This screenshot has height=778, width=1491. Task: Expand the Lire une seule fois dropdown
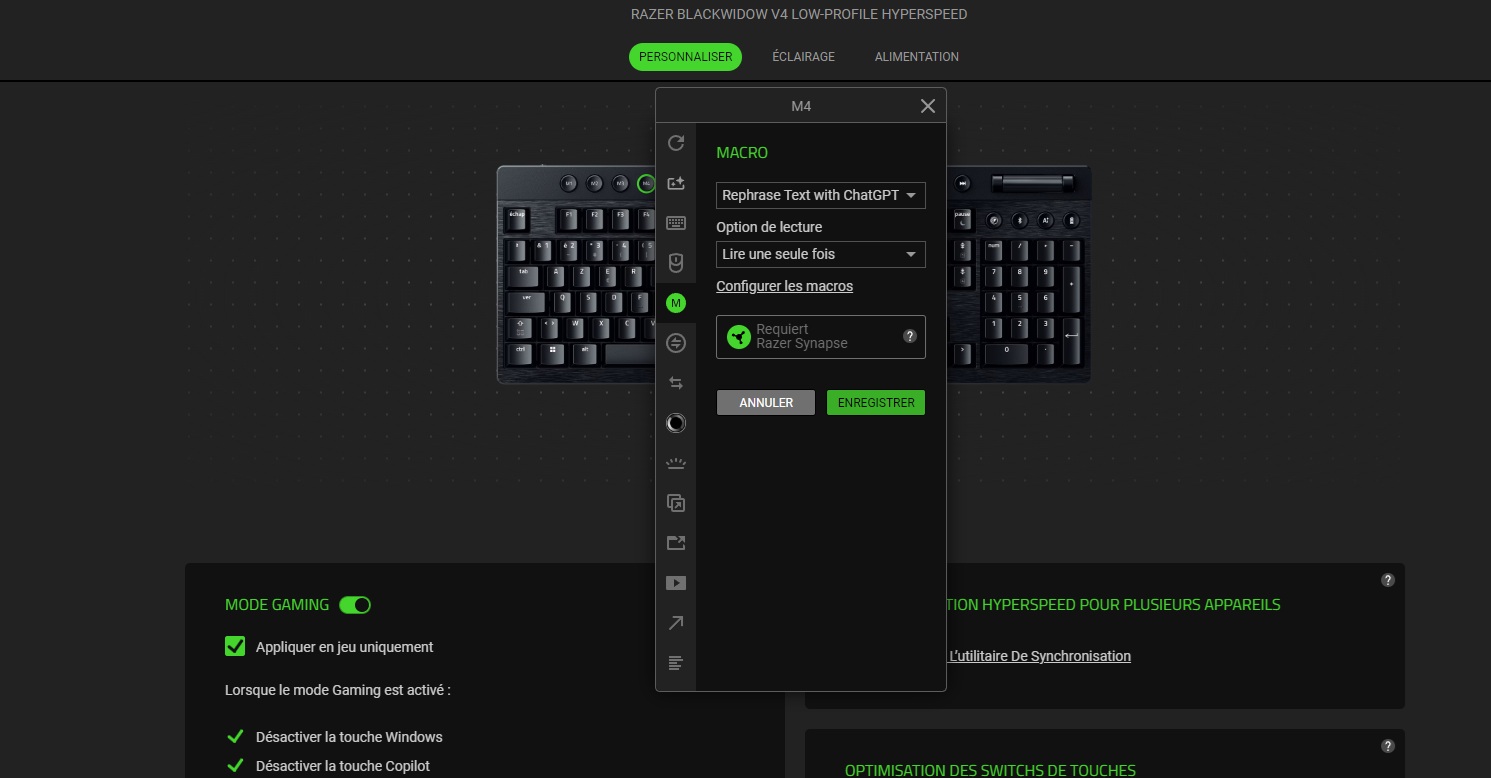(820, 254)
